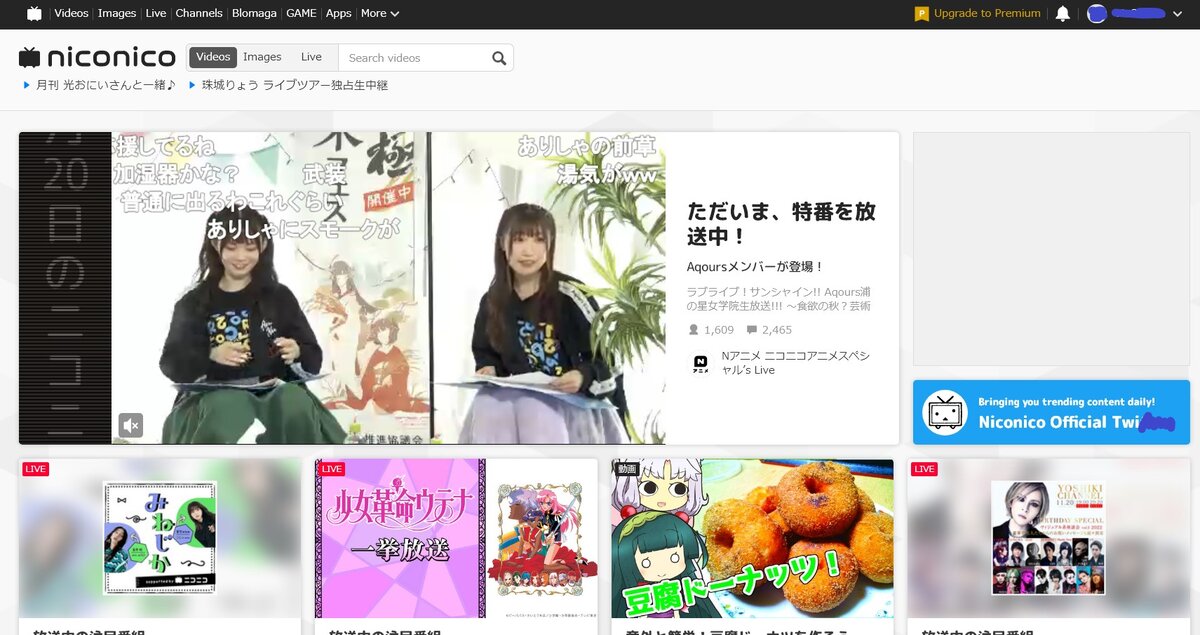Click the viewer count icon 1,609

(x=693, y=329)
